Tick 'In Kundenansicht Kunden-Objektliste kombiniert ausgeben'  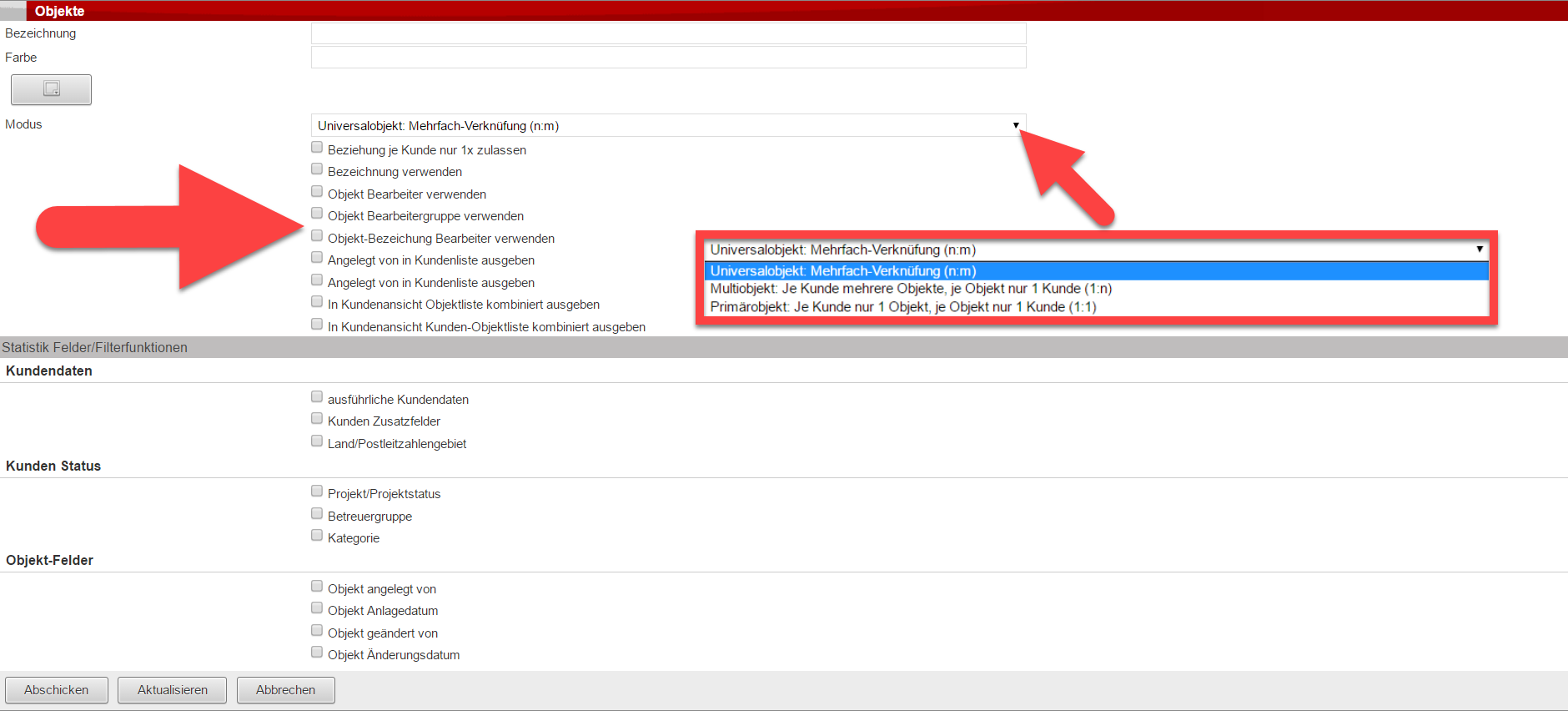317,325
